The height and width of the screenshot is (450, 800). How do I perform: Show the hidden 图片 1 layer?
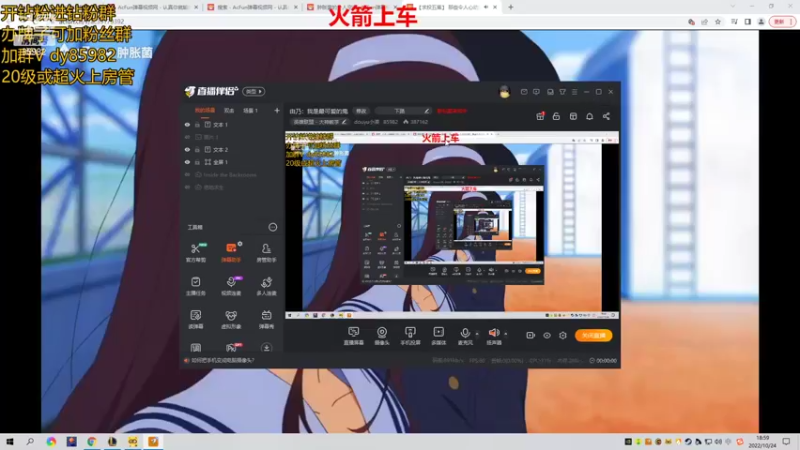(x=187, y=137)
